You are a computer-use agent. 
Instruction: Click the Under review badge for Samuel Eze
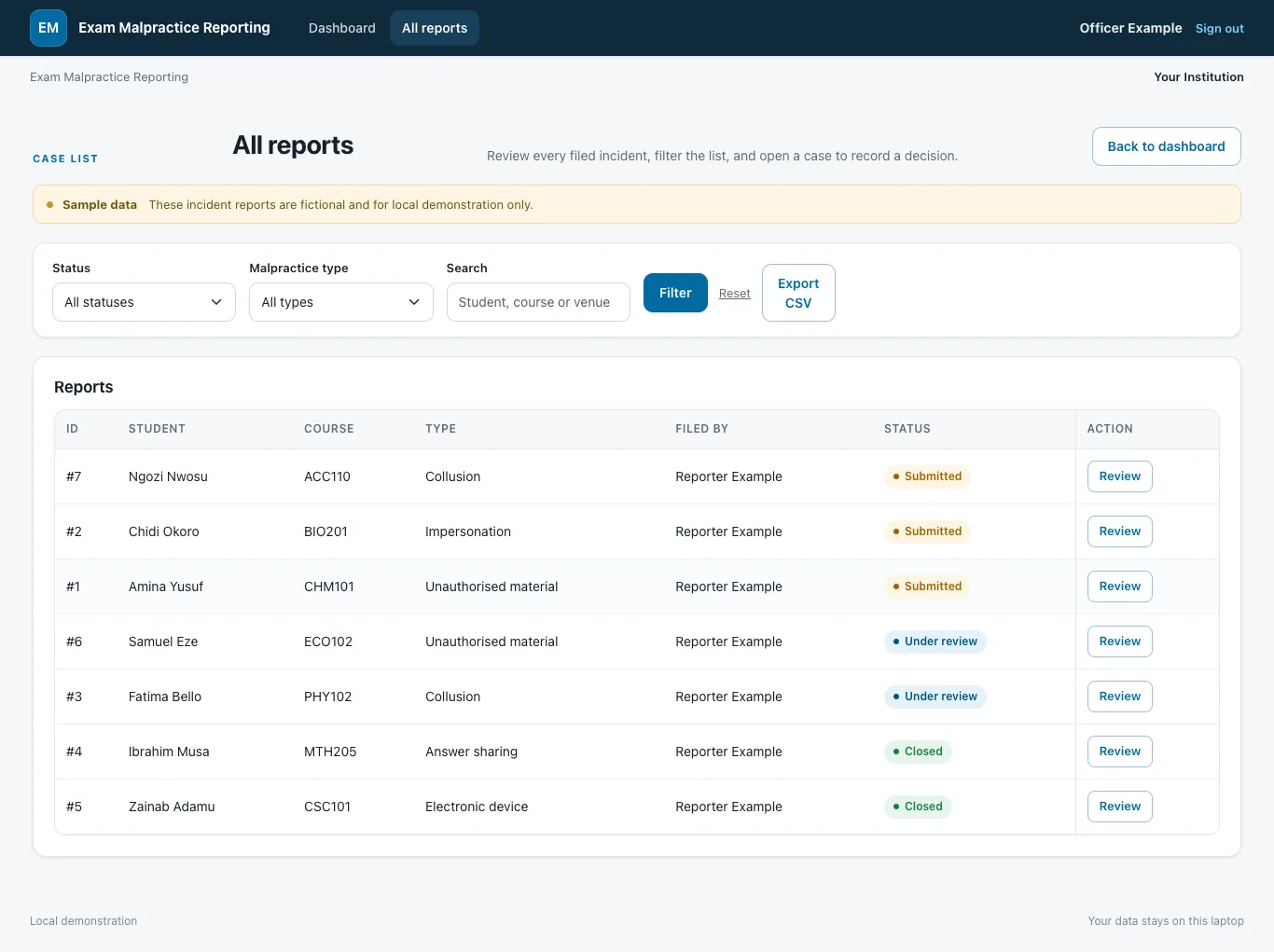[935, 642]
